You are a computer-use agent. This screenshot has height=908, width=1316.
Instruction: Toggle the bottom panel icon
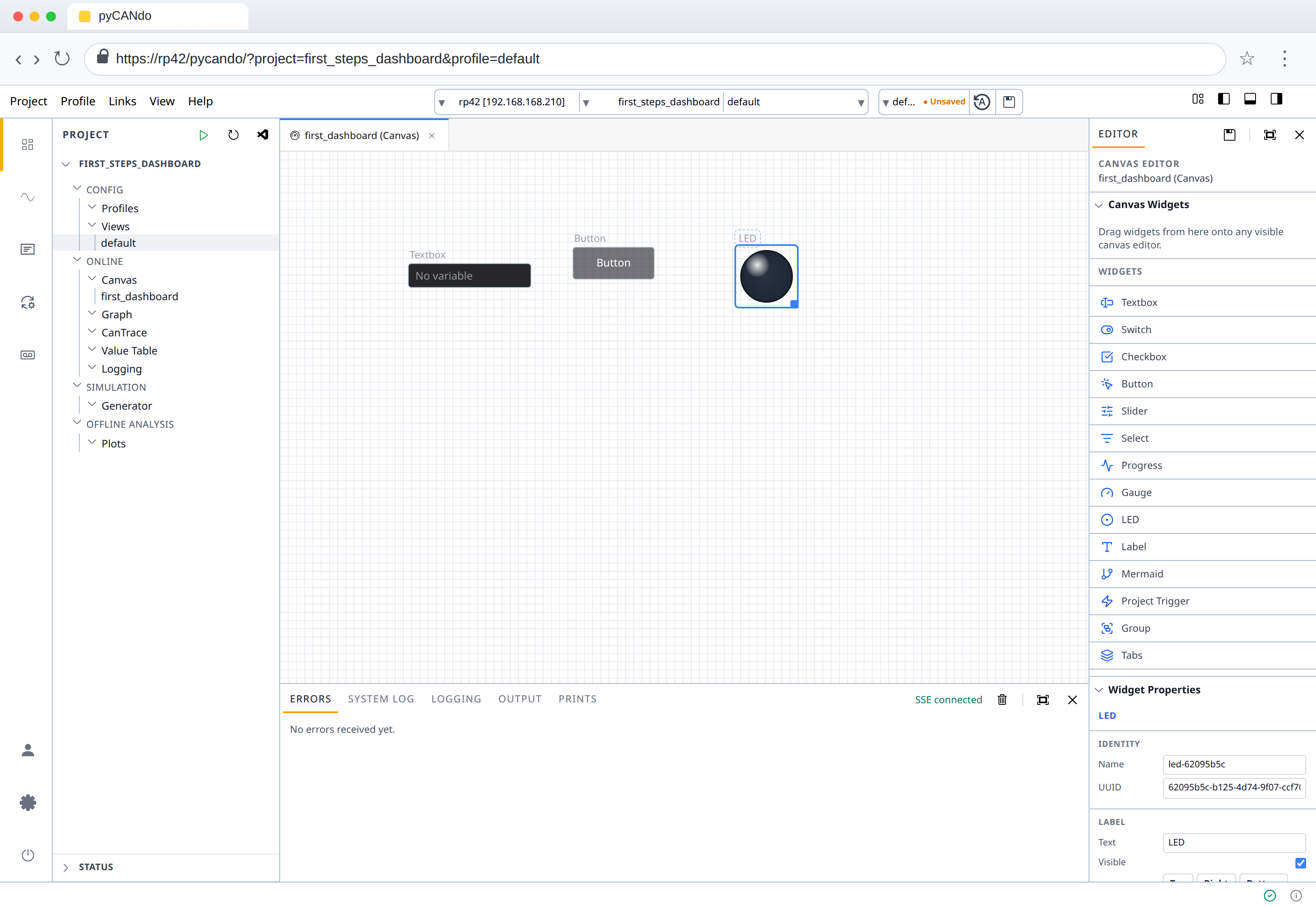(x=1250, y=99)
